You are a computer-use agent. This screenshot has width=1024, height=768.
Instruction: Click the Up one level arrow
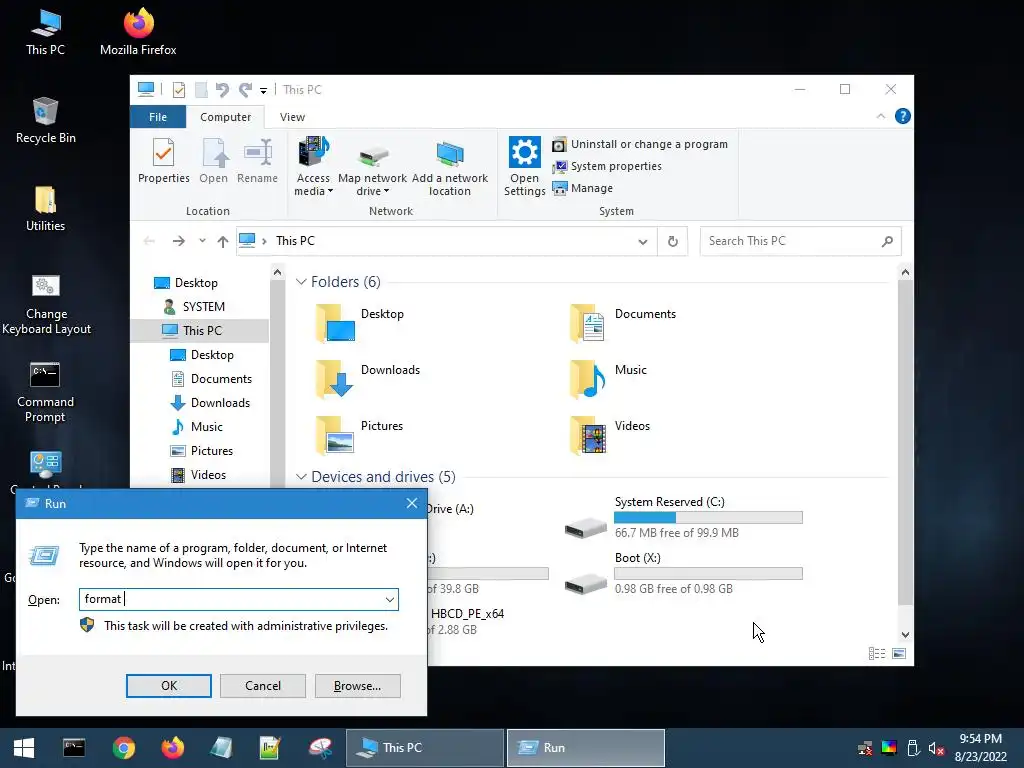pos(223,241)
